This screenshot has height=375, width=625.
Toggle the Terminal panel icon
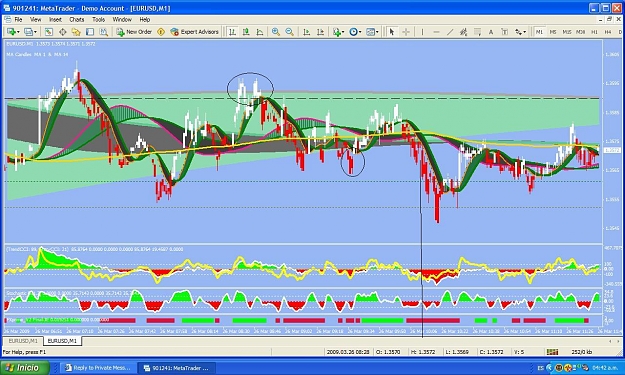coord(90,32)
